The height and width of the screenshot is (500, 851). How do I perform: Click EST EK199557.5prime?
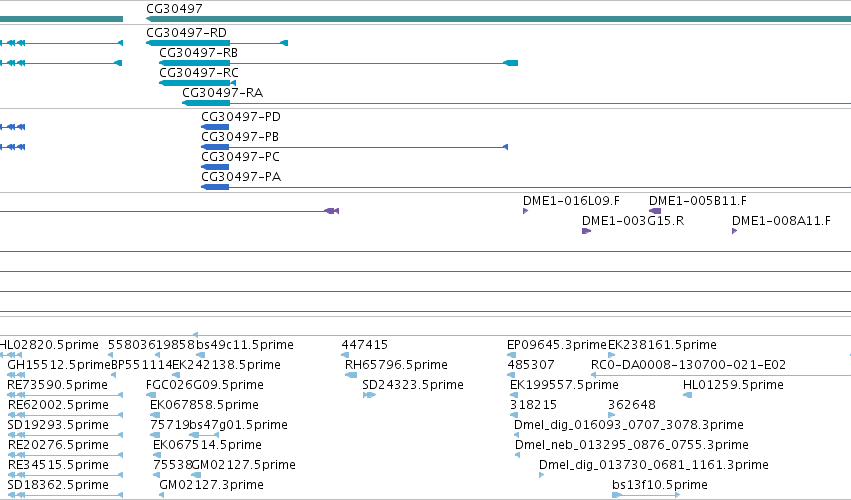[x=564, y=385]
